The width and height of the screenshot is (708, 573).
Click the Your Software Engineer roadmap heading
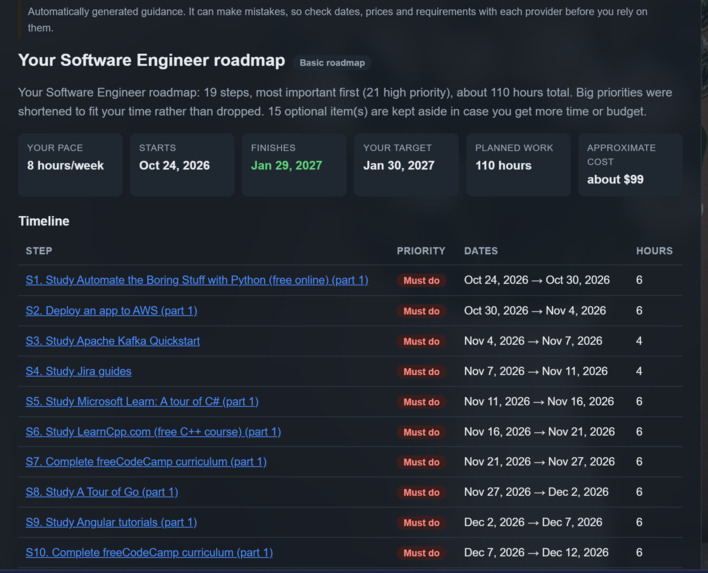[x=152, y=61]
